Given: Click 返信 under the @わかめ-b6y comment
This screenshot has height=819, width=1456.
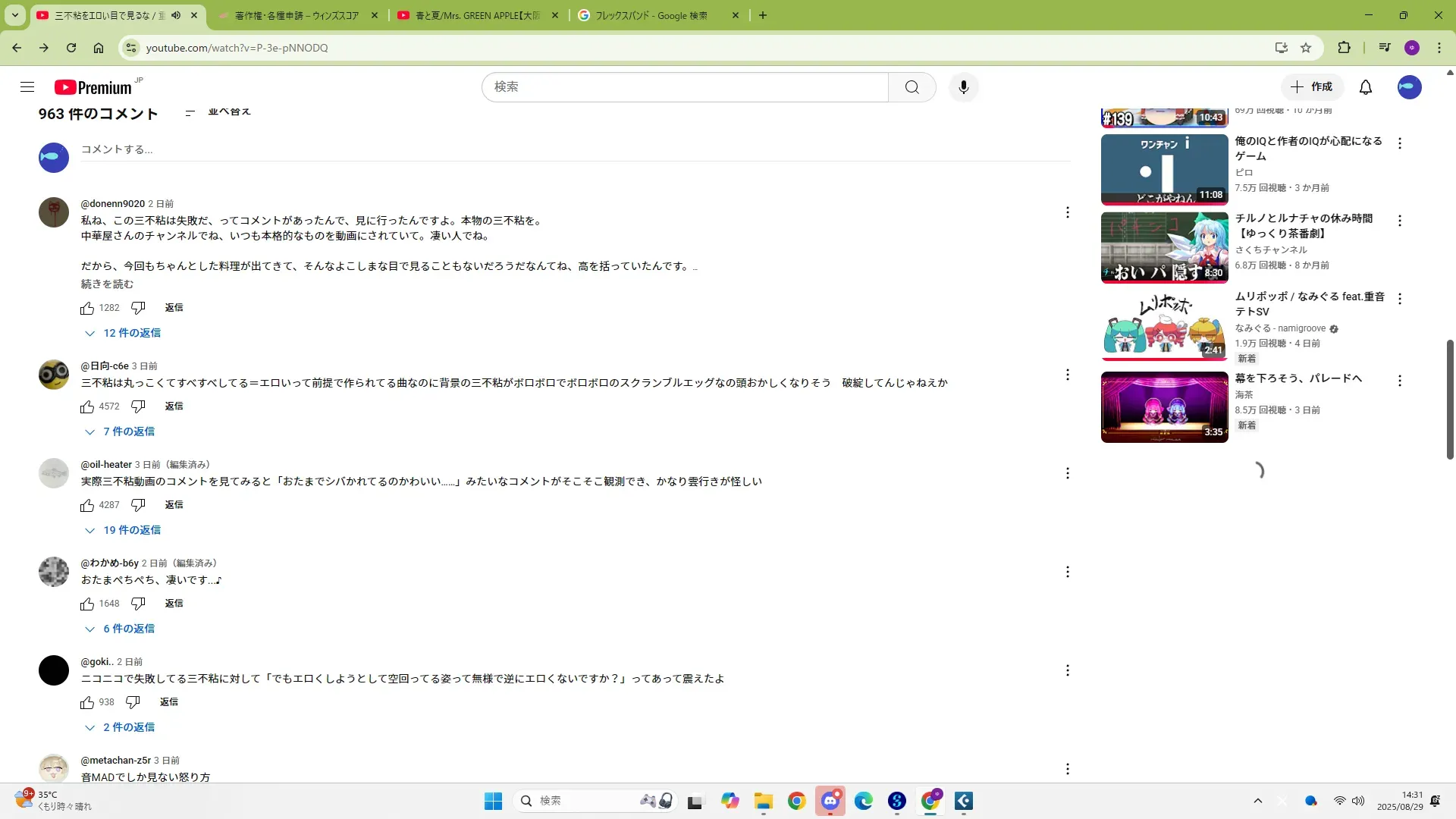Looking at the screenshot, I should click(x=174, y=604).
